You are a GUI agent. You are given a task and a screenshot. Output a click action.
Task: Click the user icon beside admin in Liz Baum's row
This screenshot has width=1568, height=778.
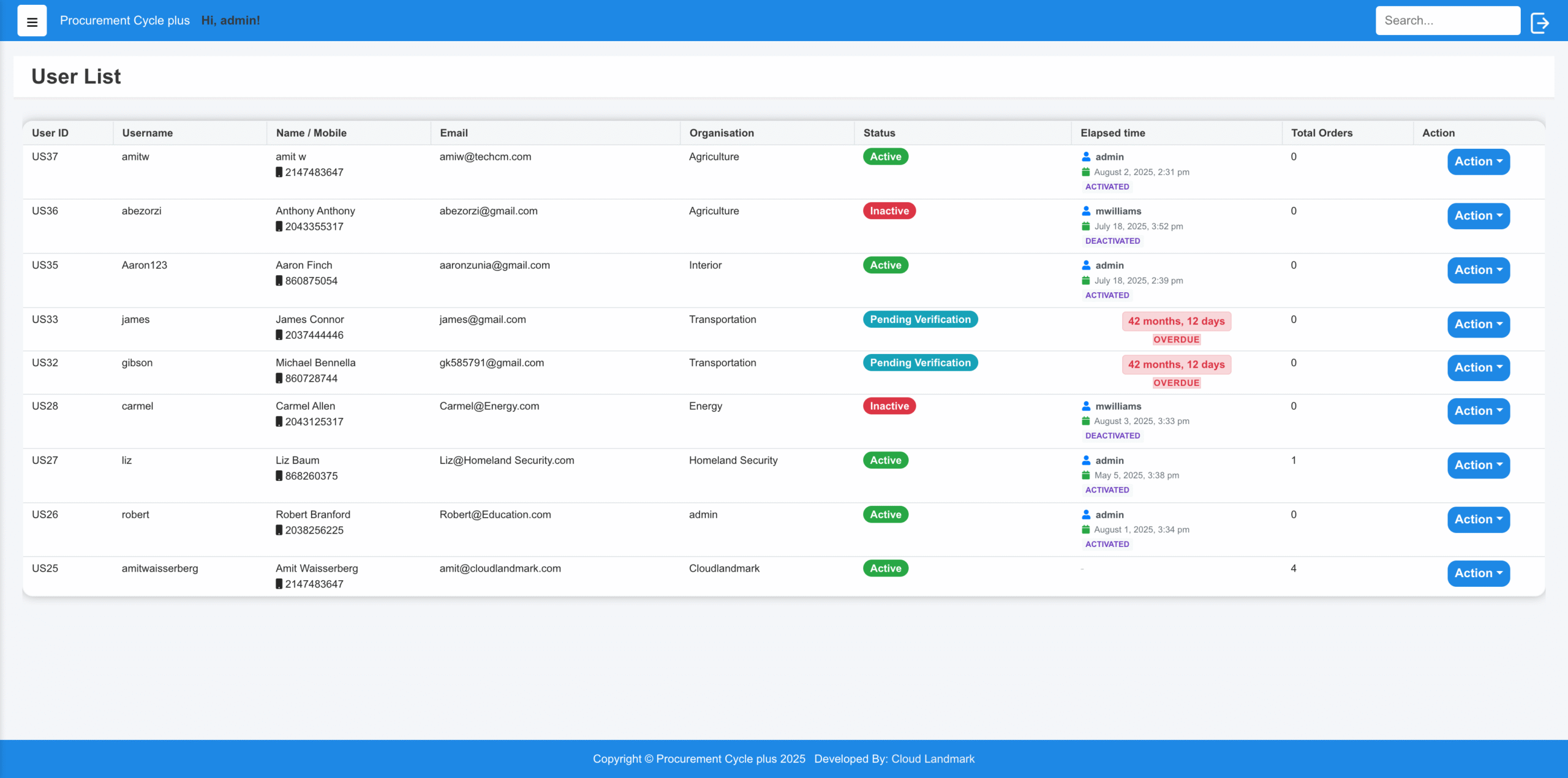point(1085,460)
